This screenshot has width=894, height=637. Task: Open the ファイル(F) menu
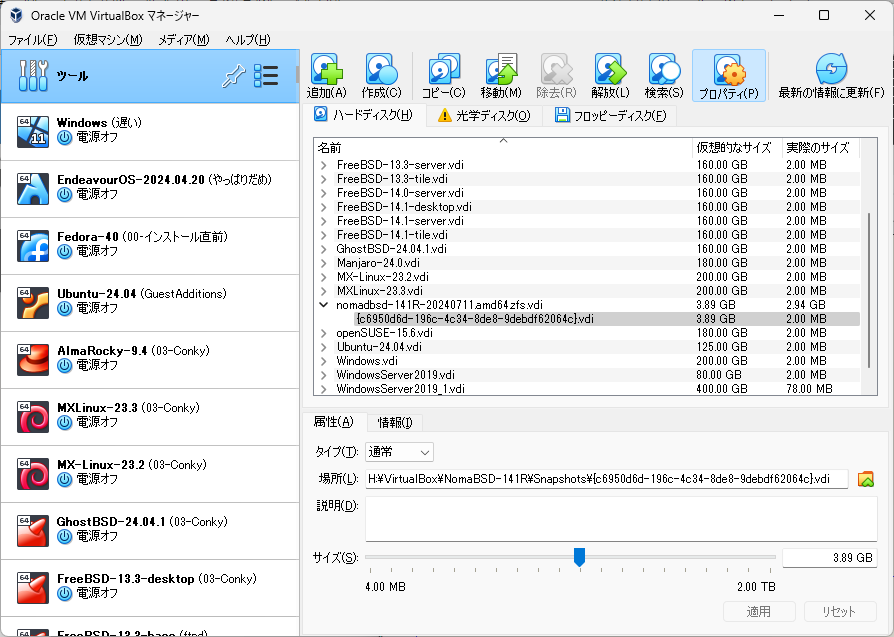pos(32,40)
